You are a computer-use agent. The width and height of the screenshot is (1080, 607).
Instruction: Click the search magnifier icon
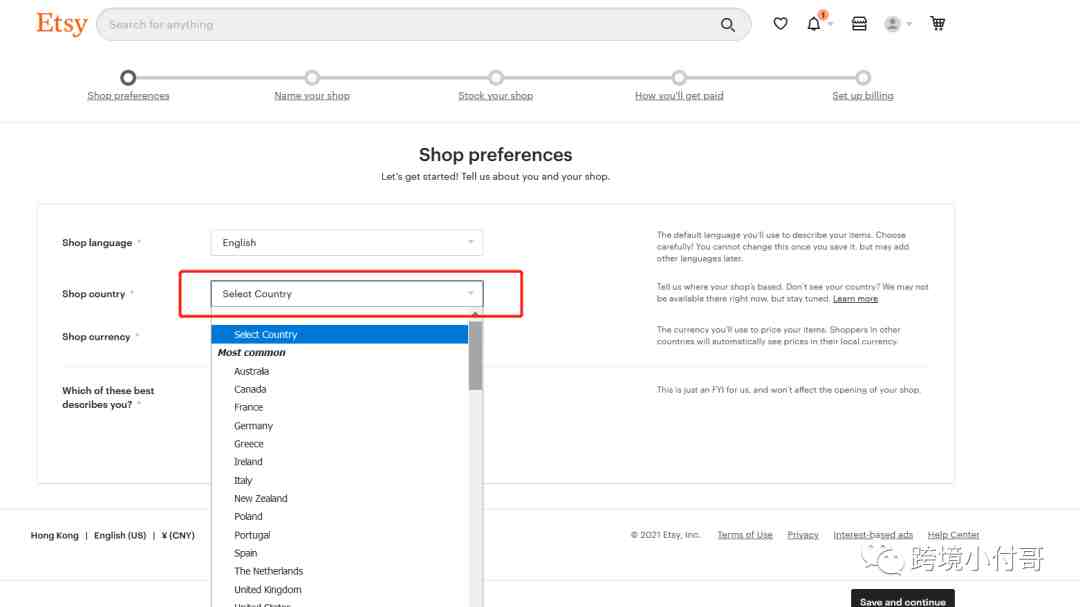tap(727, 25)
